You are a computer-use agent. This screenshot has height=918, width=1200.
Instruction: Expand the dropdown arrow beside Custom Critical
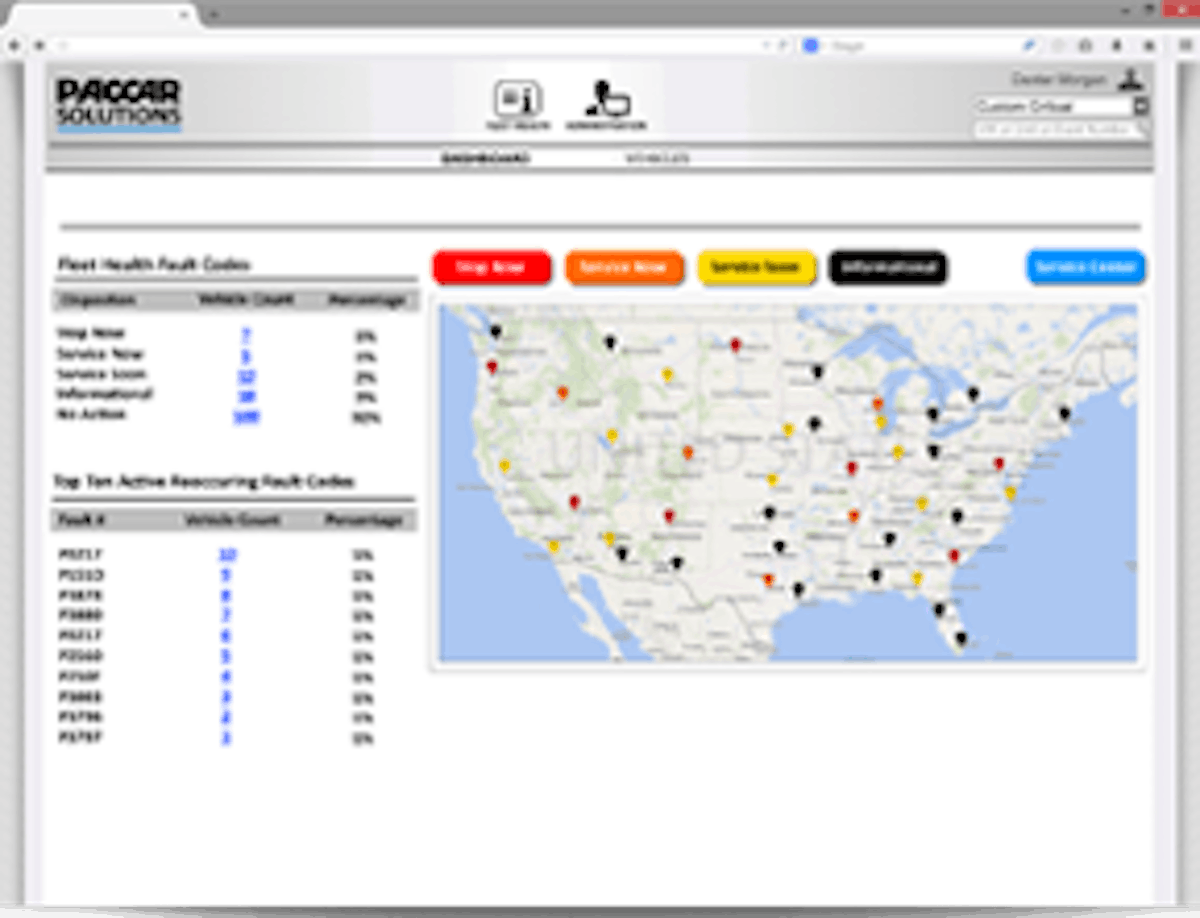1138,107
